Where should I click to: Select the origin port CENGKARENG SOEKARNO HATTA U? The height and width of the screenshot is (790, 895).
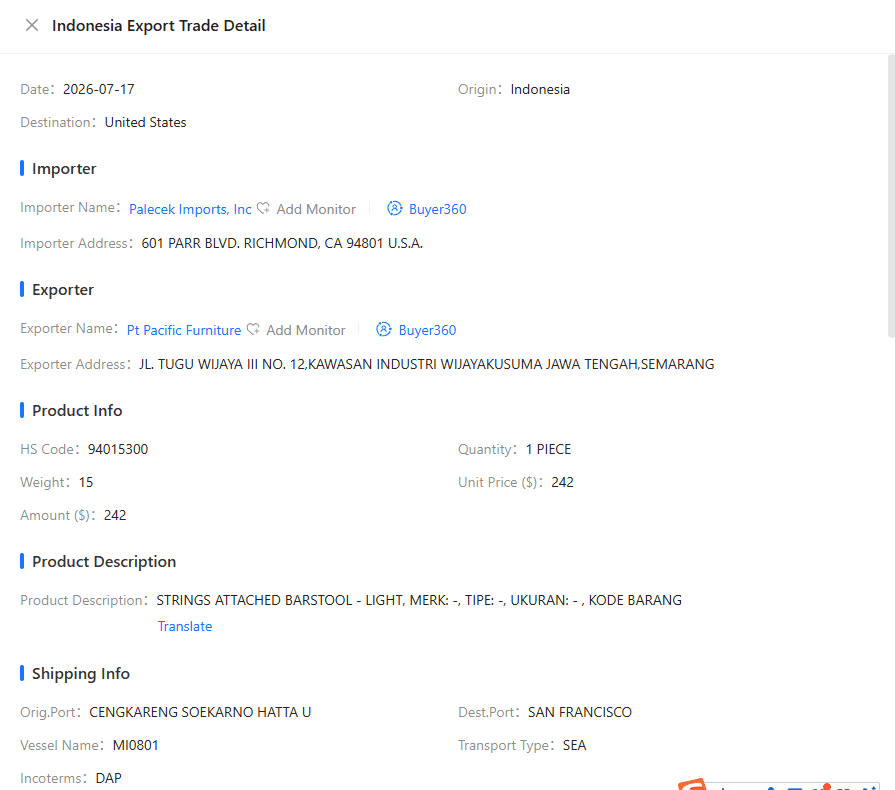[200, 712]
